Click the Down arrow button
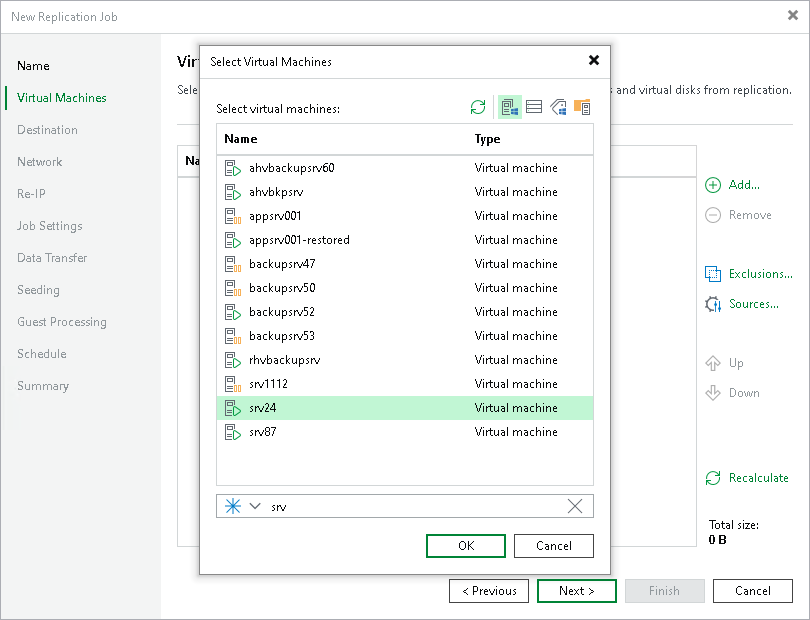Screen dimensions: 810x620 [732, 393]
